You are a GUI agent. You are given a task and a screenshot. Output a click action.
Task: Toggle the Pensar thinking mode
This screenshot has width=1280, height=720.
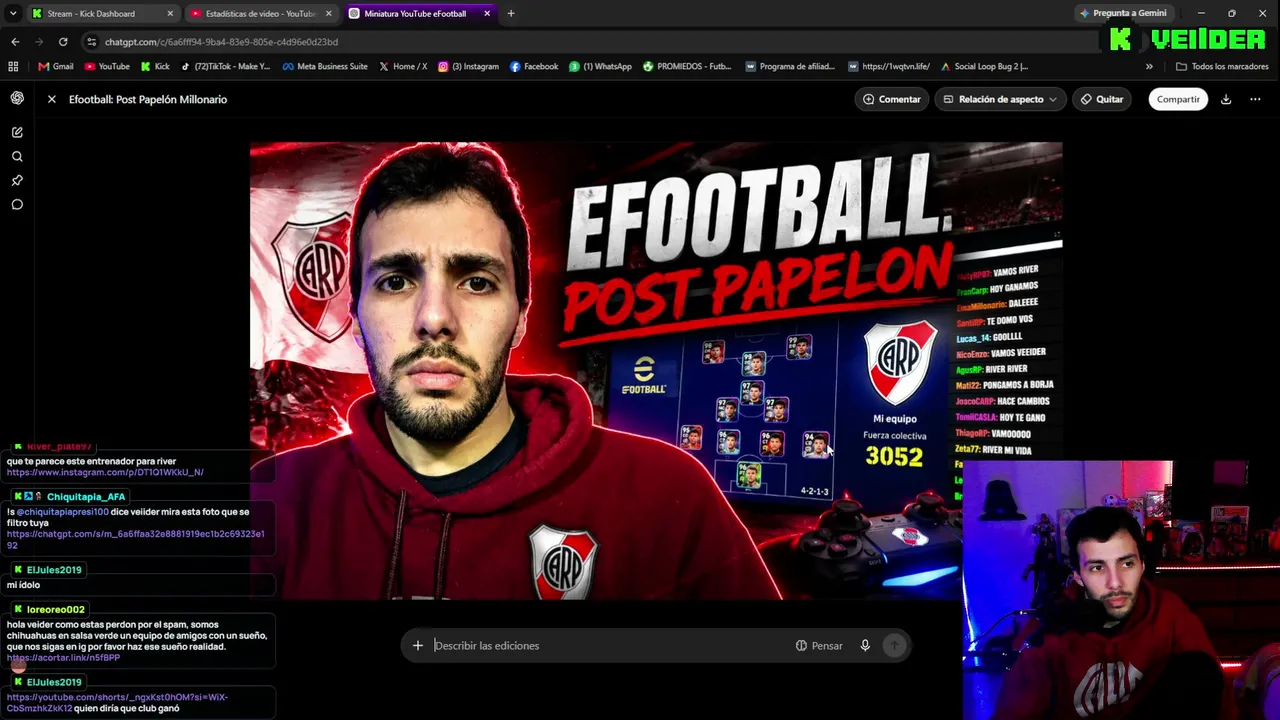point(819,646)
